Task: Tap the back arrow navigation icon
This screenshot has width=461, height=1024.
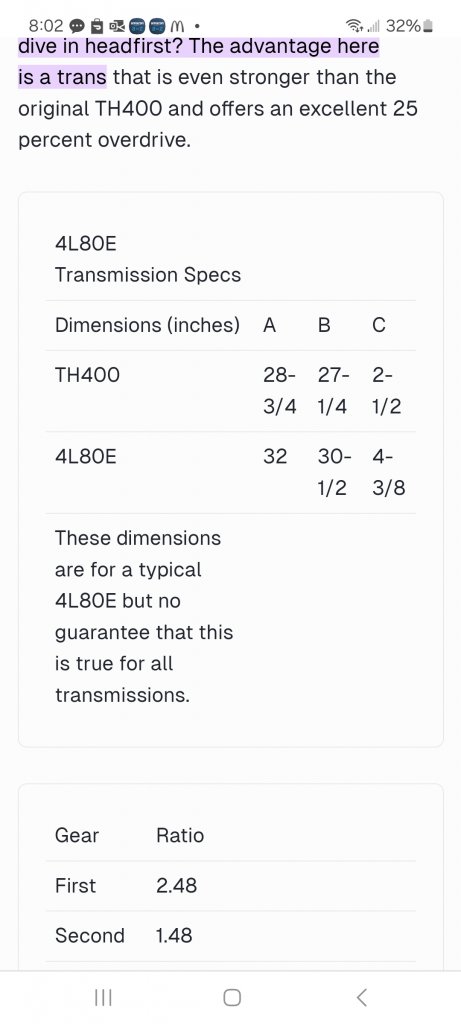Action: point(361,997)
